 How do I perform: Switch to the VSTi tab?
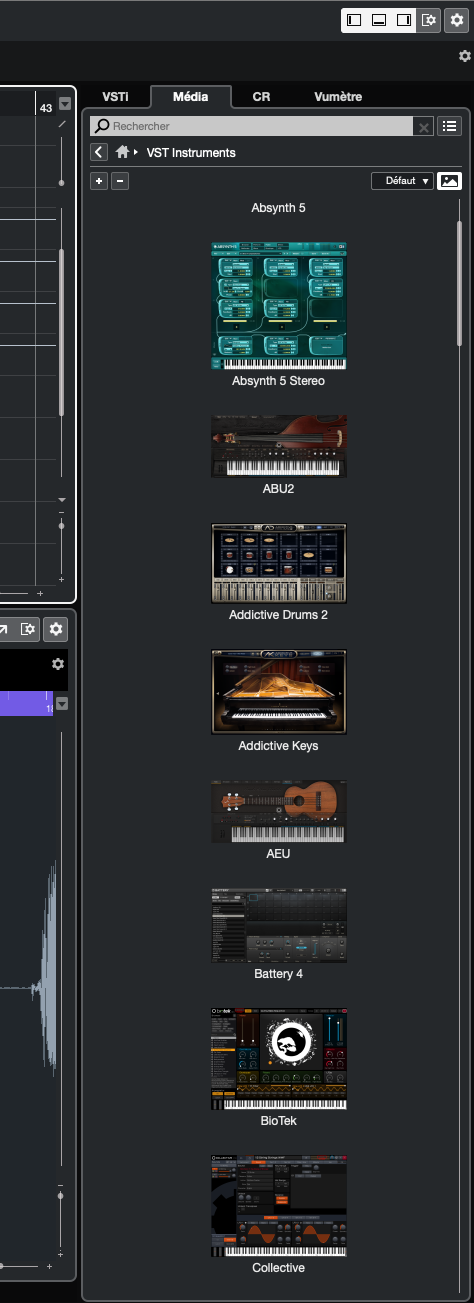(x=116, y=97)
